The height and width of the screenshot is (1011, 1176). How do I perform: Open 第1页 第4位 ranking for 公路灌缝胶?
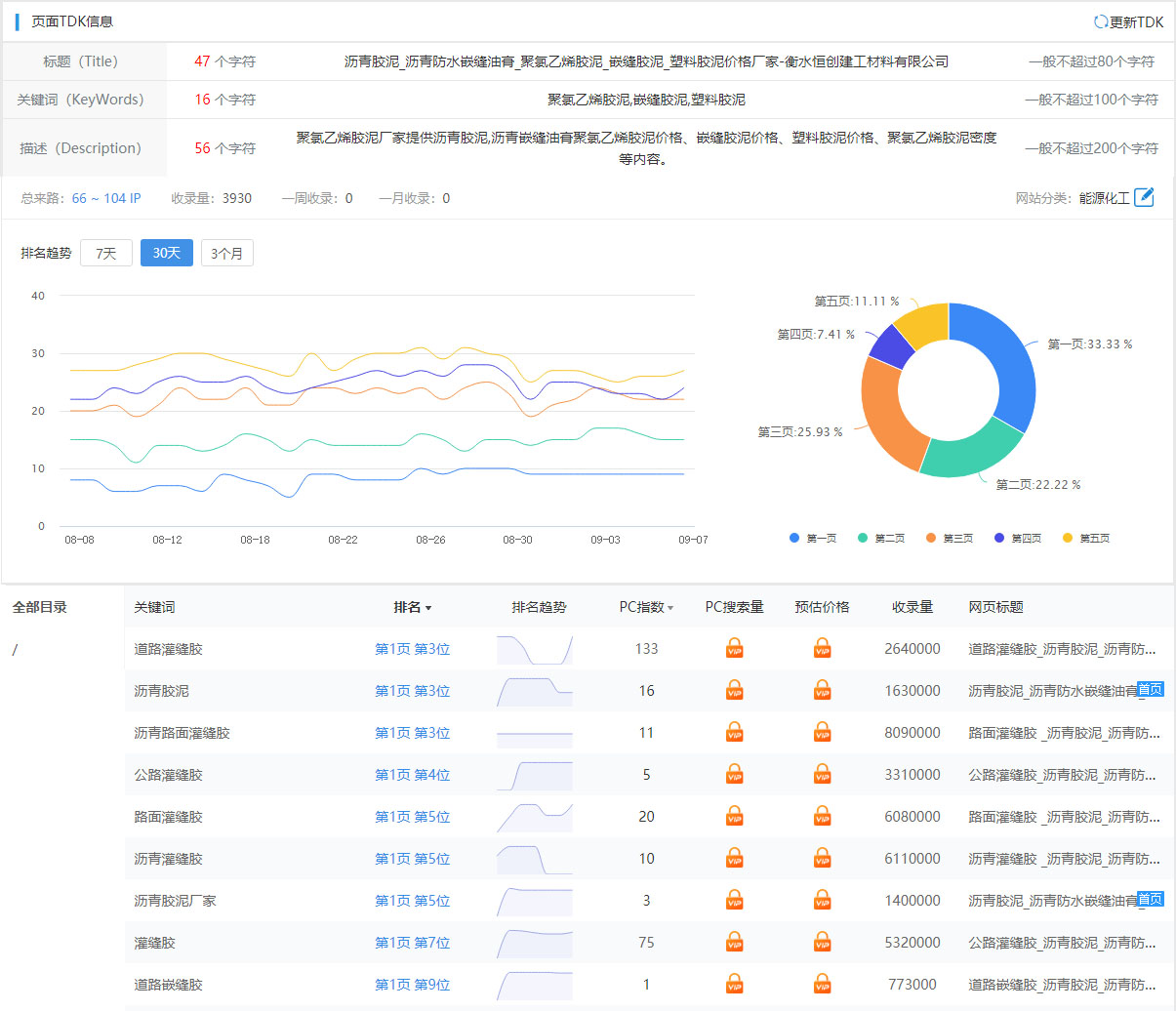click(x=412, y=774)
